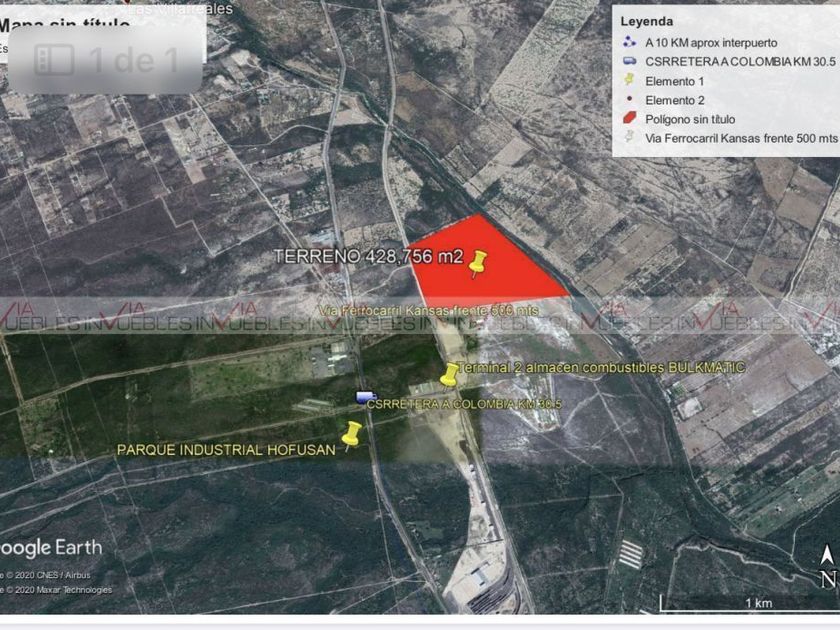Viewport: 840px width, 630px height.
Task: Select legend entry Elemento 2
Action: (x=674, y=100)
